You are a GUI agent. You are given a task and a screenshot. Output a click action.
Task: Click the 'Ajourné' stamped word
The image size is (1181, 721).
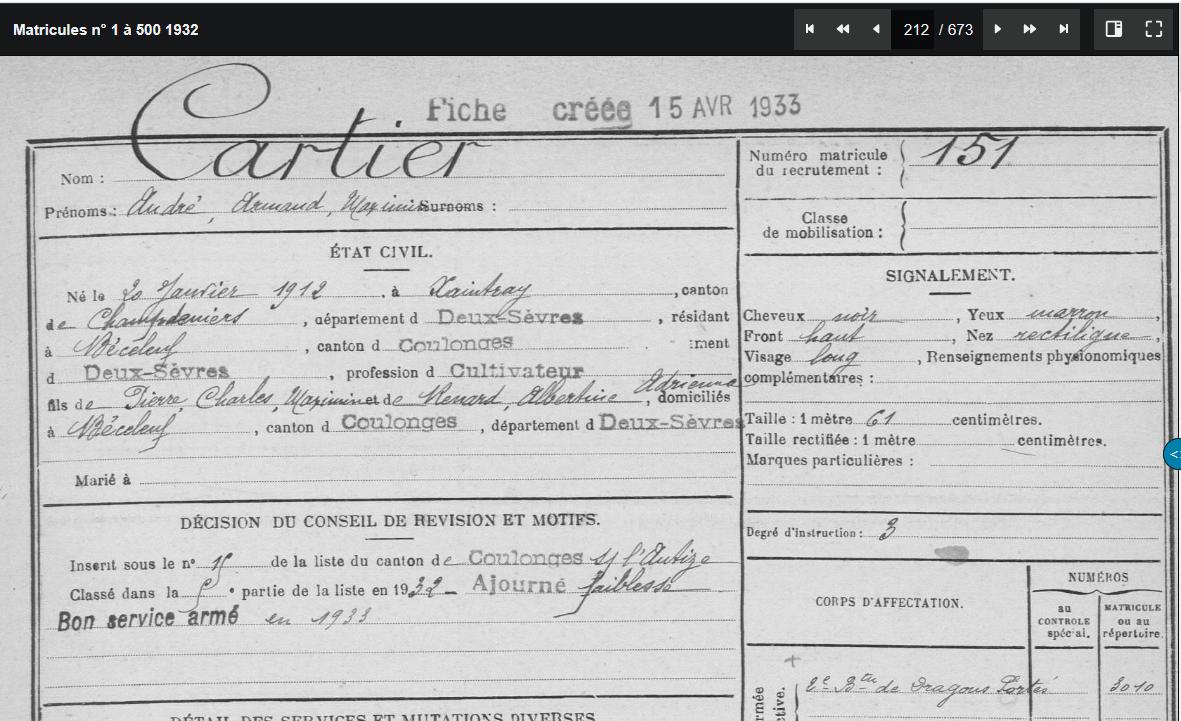point(518,584)
